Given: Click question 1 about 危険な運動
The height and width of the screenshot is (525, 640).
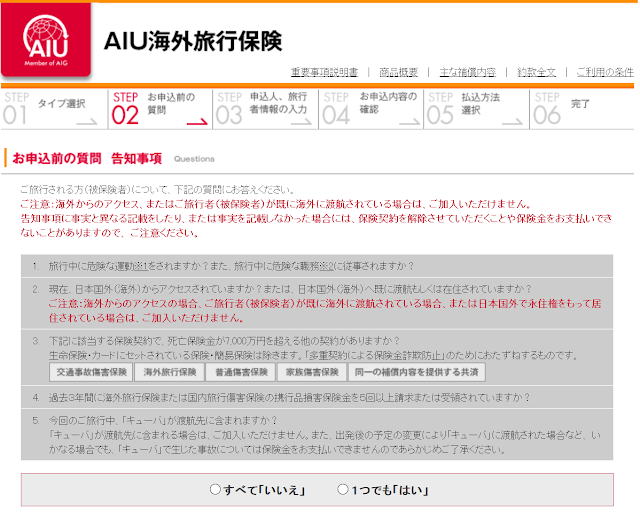Looking at the screenshot, I should [x=317, y=266].
